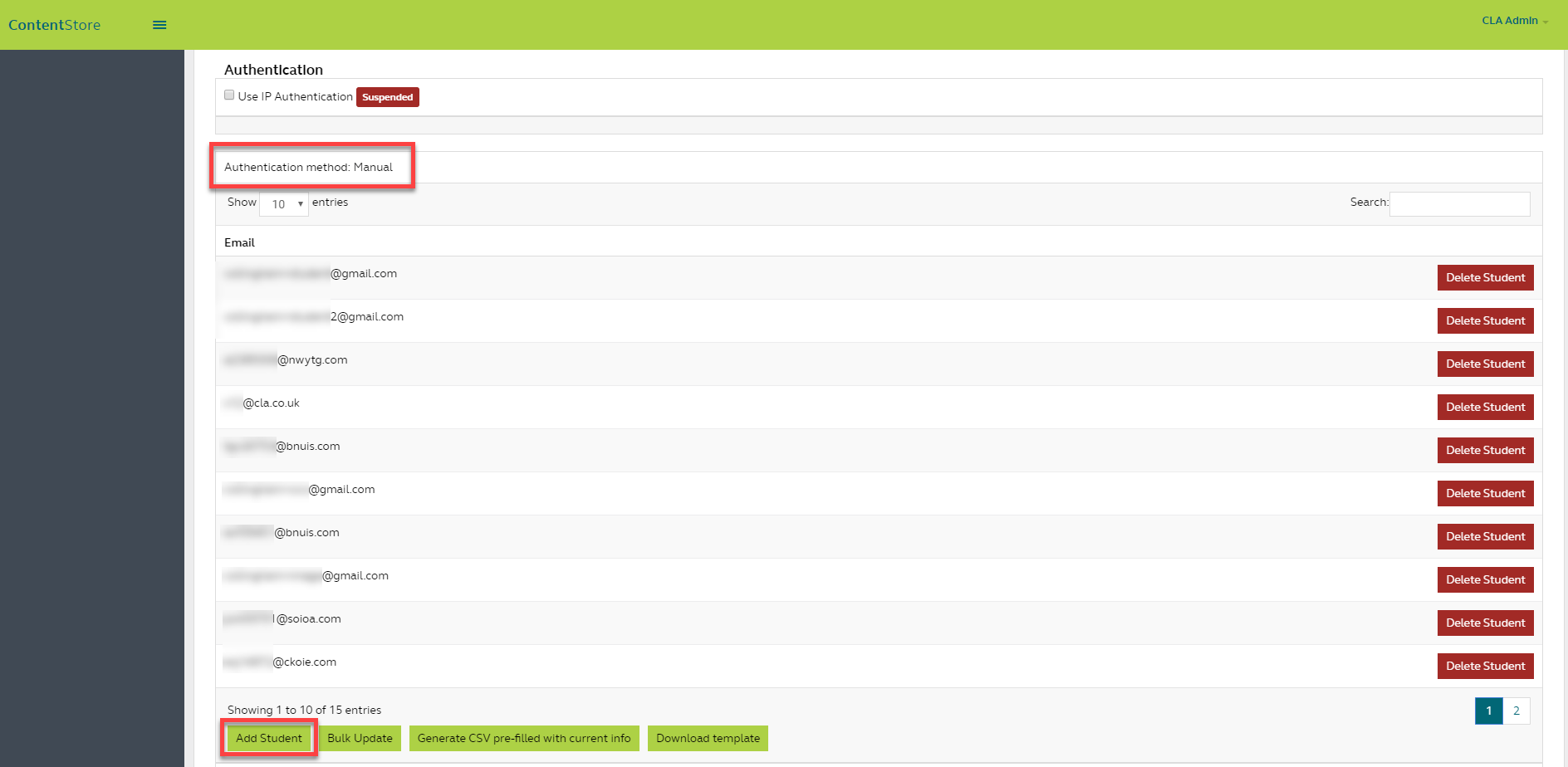Click Download template button
The height and width of the screenshot is (767, 1568).
pos(708,738)
